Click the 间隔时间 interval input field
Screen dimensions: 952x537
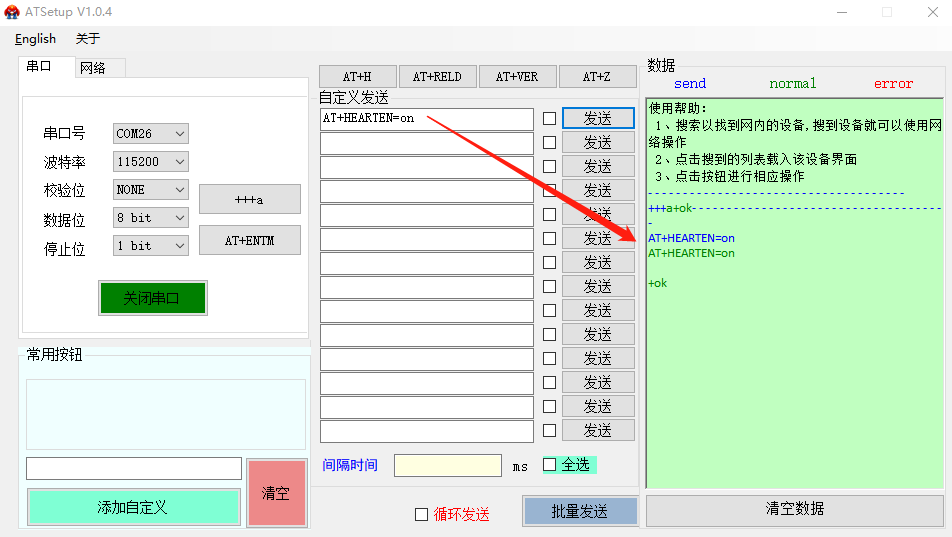pos(447,466)
